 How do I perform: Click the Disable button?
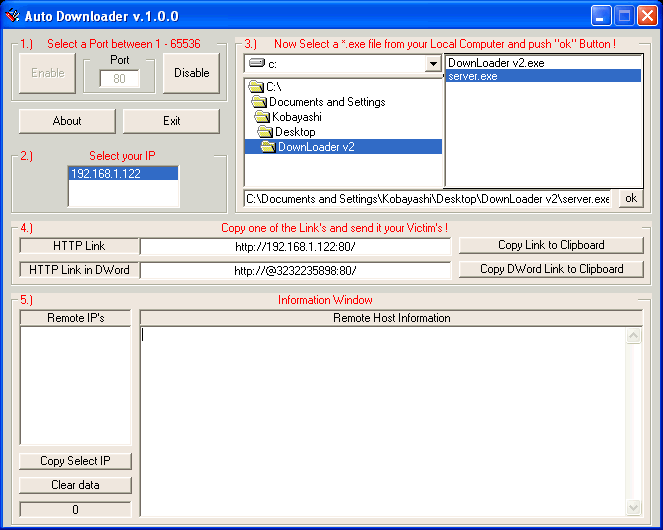tap(192, 73)
